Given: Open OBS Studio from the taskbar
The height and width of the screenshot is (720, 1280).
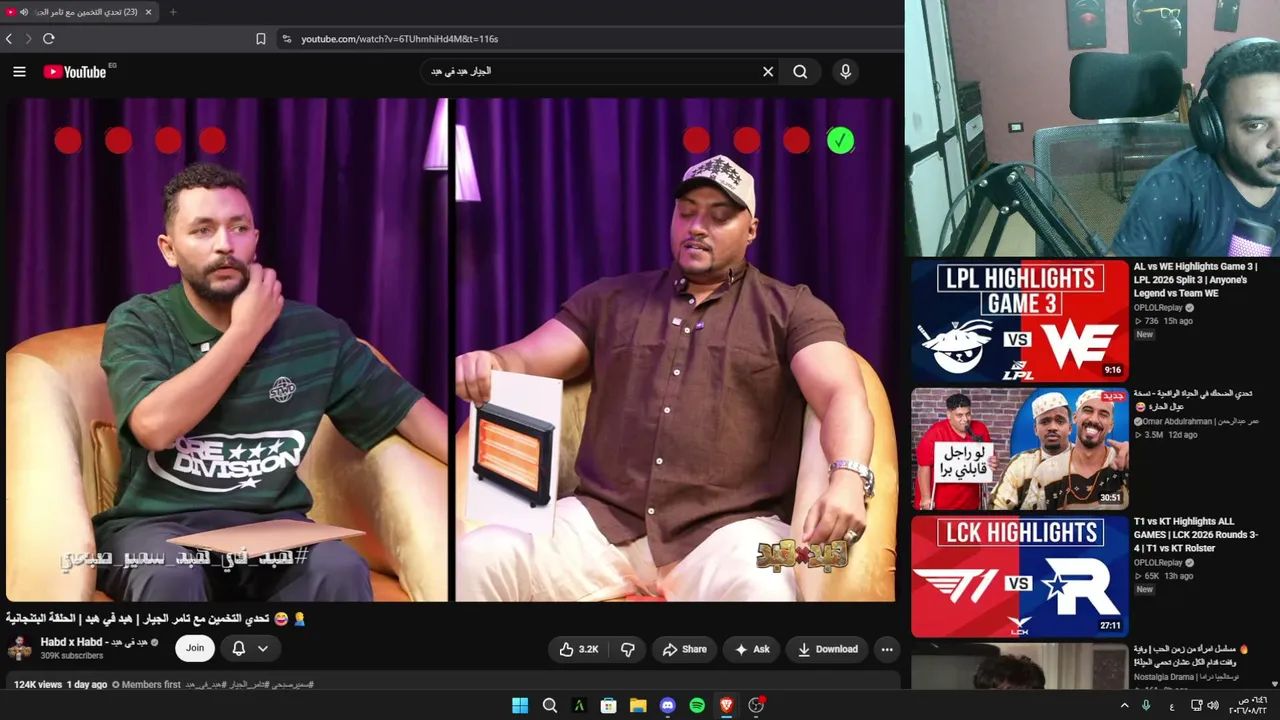Looking at the screenshot, I should coord(757,705).
